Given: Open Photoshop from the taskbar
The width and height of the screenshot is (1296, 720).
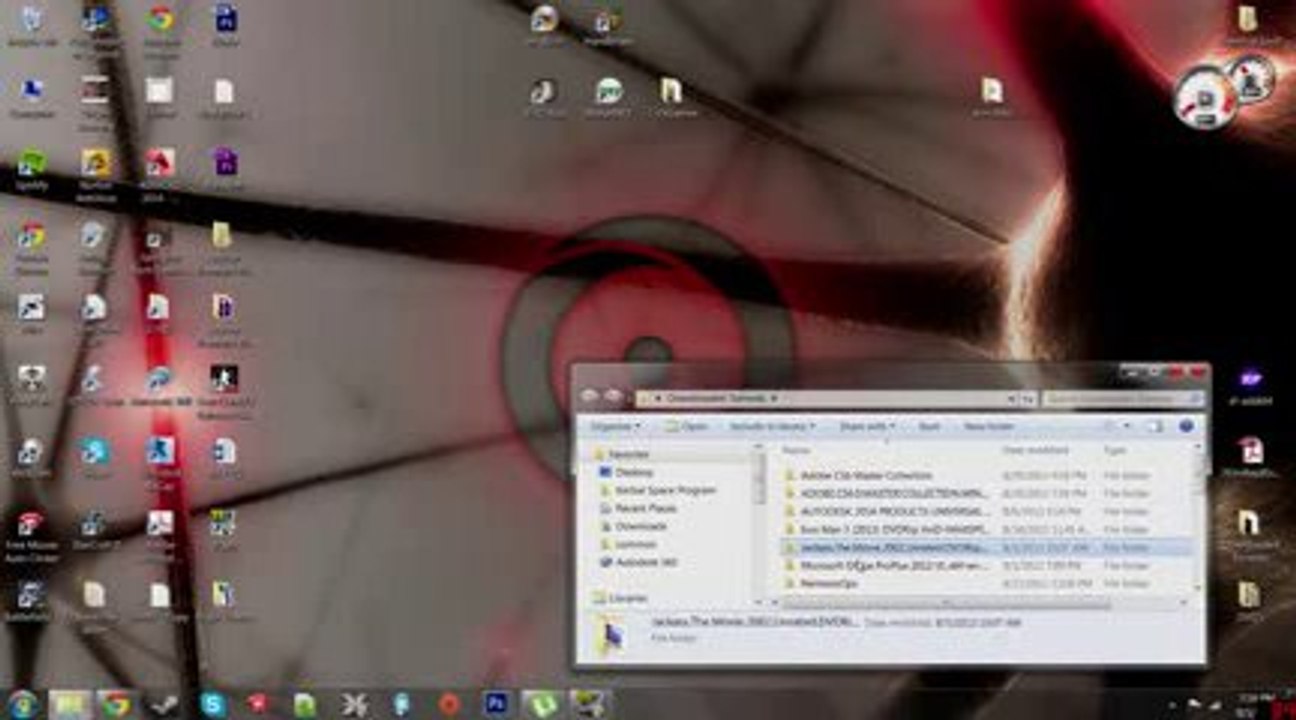Looking at the screenshot, I should pyautogui.click(x=494, y=704).
